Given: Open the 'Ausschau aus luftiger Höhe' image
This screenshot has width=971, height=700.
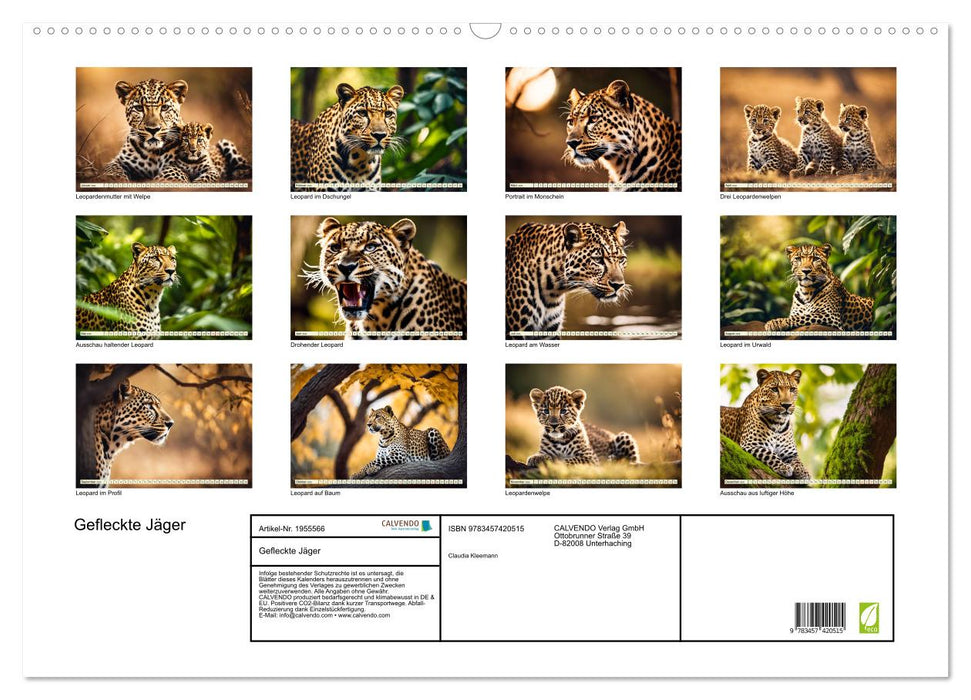Looking at the screenshot, I should (x=808, y=425).
